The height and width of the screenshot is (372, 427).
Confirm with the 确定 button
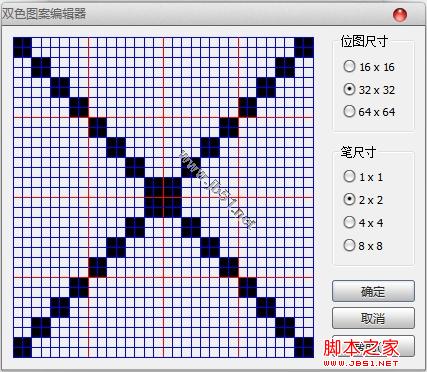coord(373,291)
